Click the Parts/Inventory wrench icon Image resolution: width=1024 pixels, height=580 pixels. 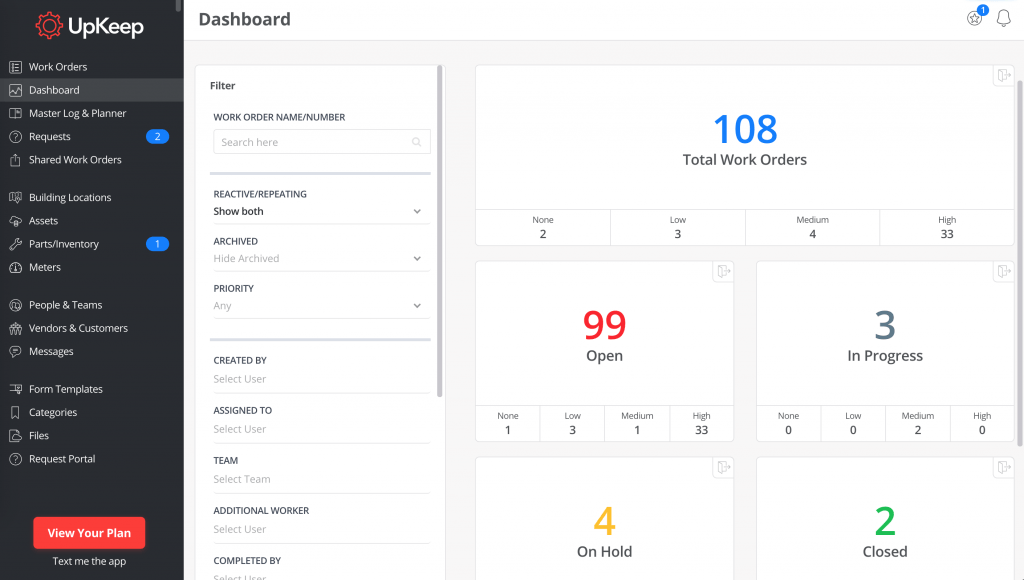tap(15, 244)
